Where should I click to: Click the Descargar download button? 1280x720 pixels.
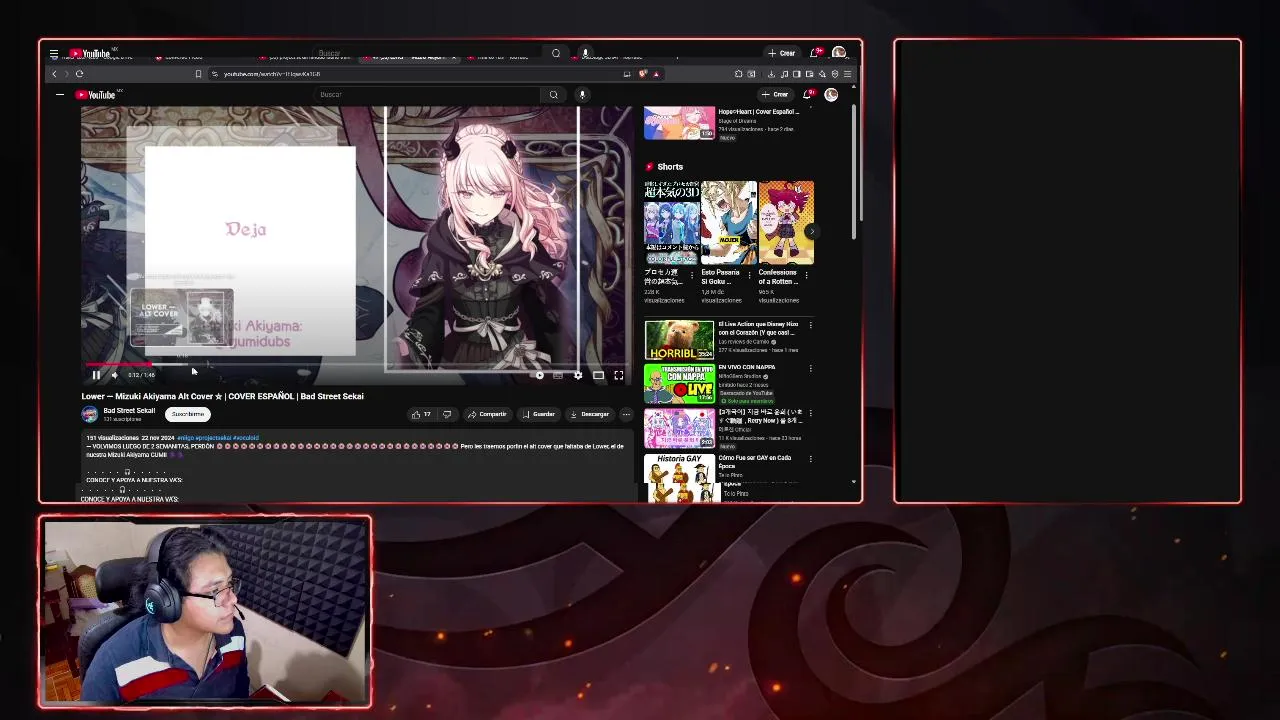[x=589, y=414]
